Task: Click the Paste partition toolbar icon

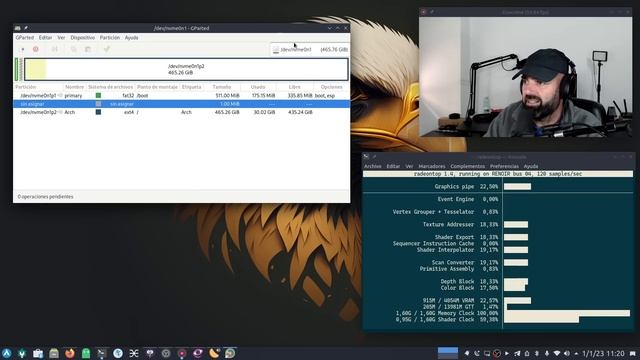Action: [x=88, y=49]
